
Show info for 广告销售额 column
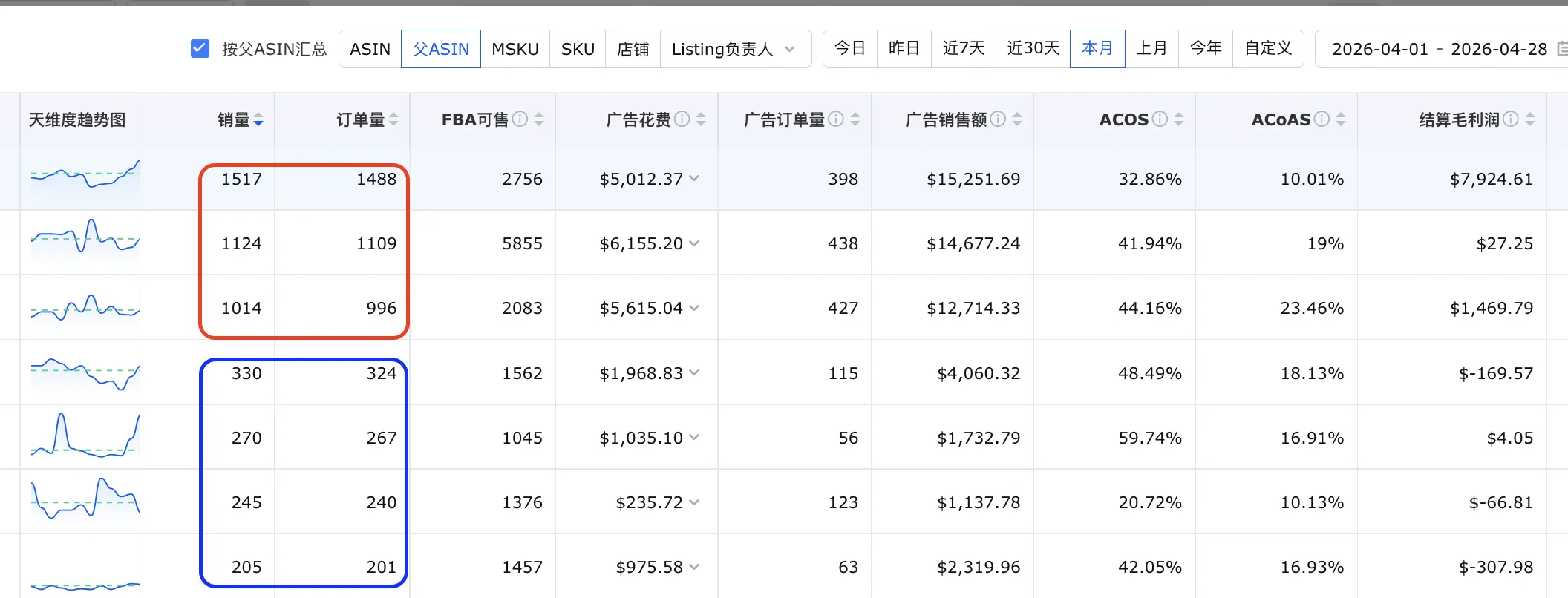[999, 119]
